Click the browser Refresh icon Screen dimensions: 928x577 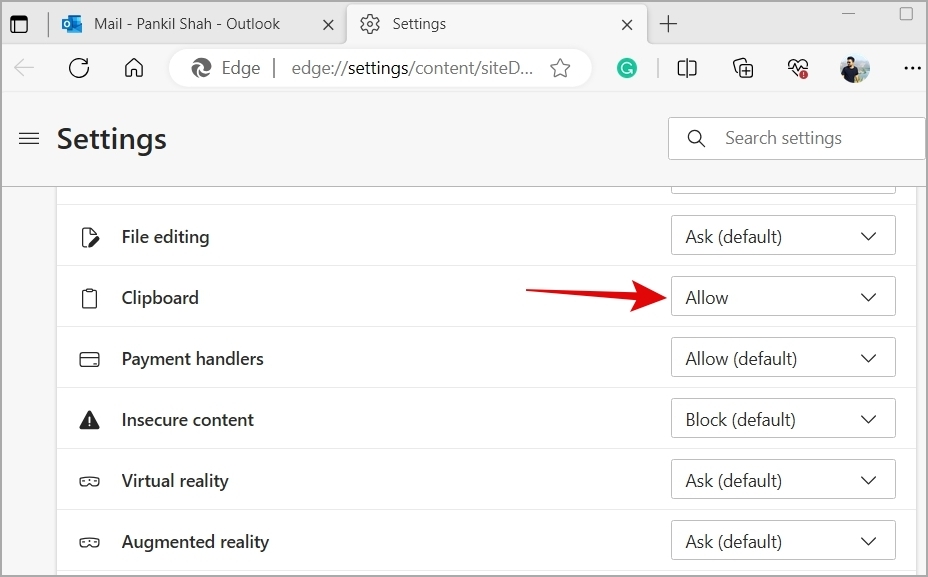[x=79, y=68]
